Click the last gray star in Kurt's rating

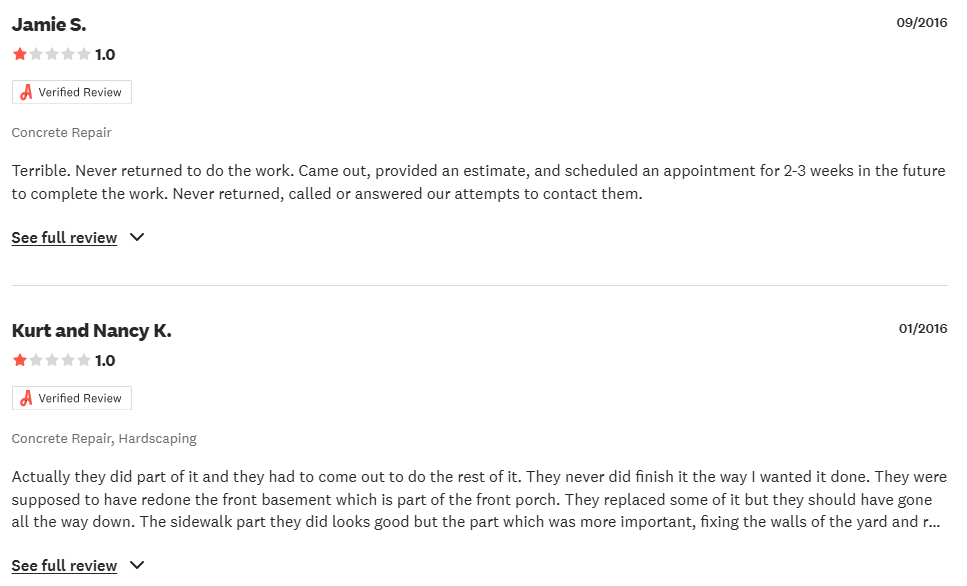pyautogui.click(x=84, y=361)
